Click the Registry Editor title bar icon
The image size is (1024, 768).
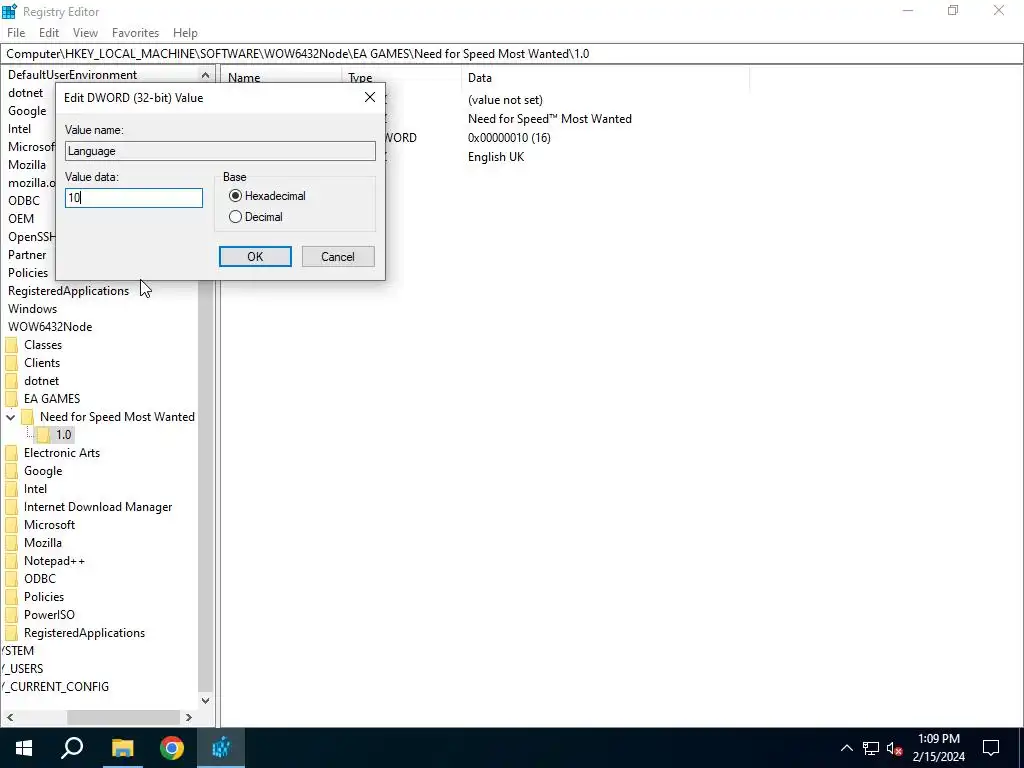point(9,11)
